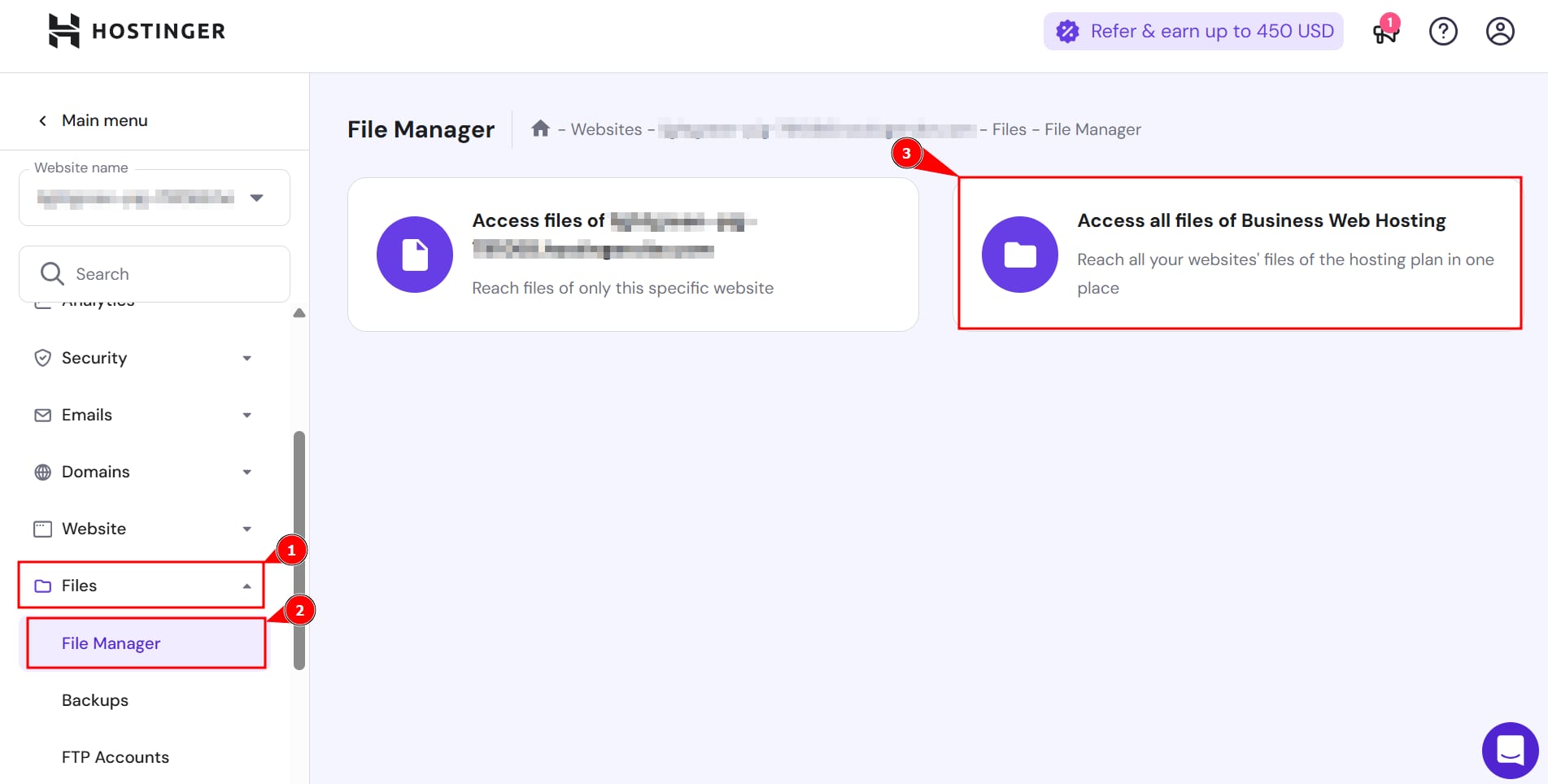
Task: Open the notifications megaphone icon
Action: pyautogui.click(x=1385, y=31)
